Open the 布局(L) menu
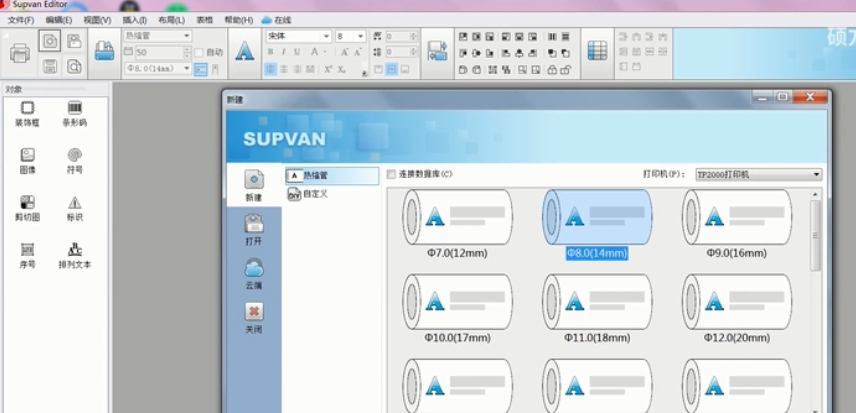The height and width of the screenshot is (413, 856). click(x=171, y=20)
